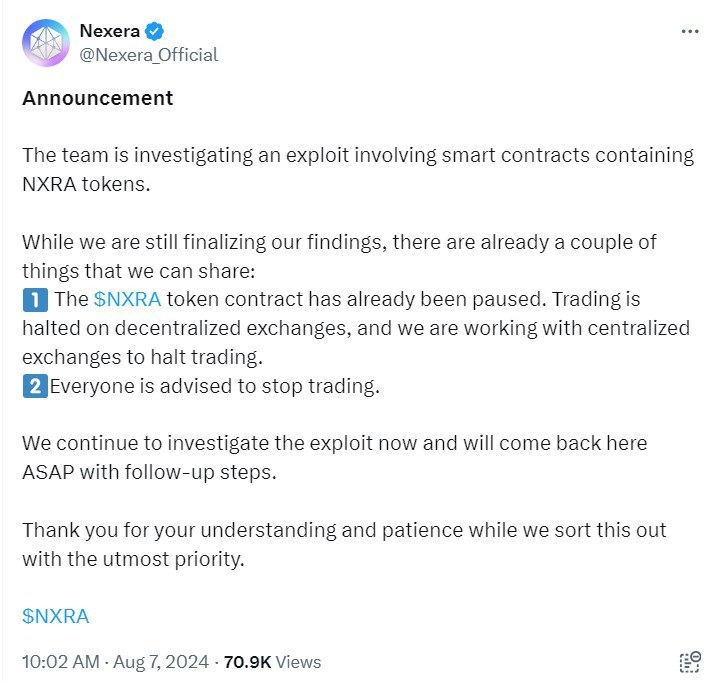Click the bold Announcement heading

pos(98,98)
